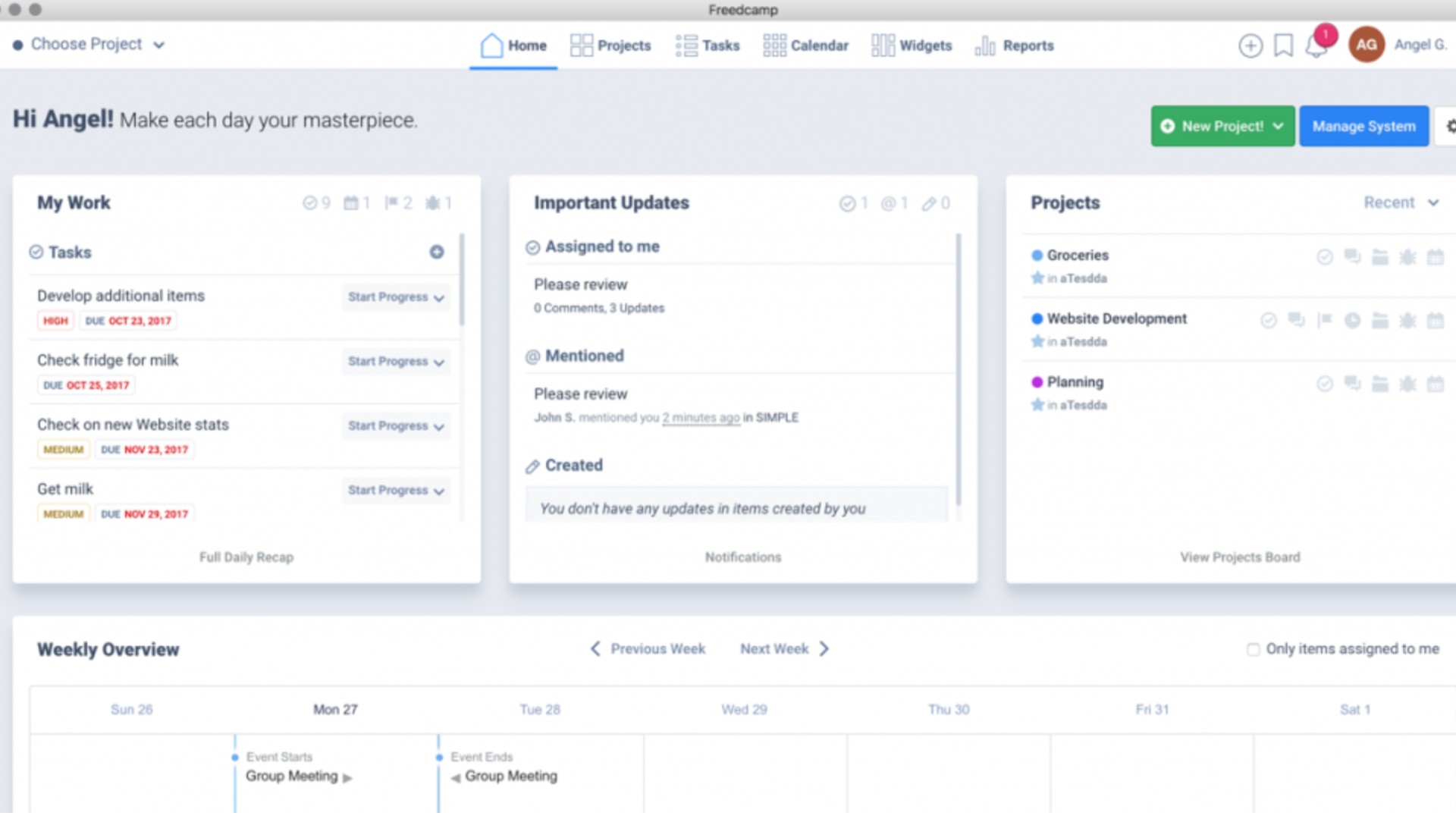The image size is (1456, 819).
Task: Click the Groceries project color dot
Action: coord(1037,255)
